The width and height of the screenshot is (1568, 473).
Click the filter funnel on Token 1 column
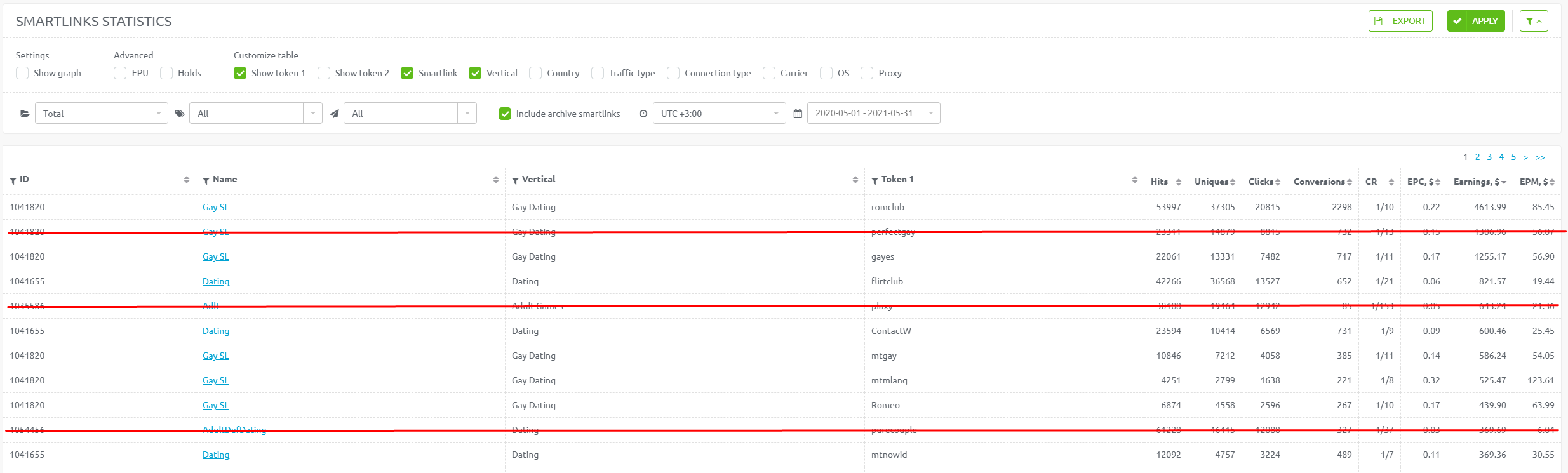tap(874, 181)
